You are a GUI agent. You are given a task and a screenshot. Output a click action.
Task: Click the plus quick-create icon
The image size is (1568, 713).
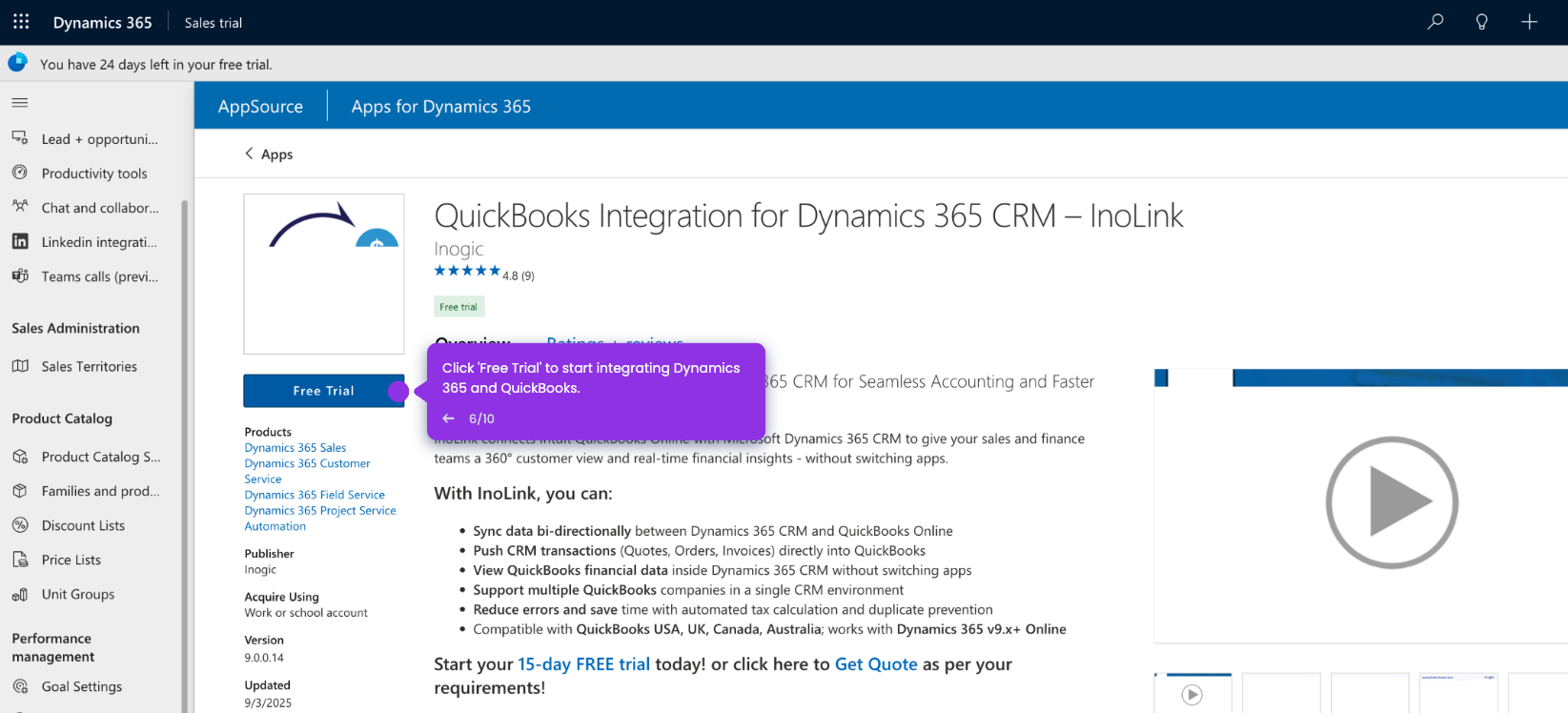coord(1529,21)
